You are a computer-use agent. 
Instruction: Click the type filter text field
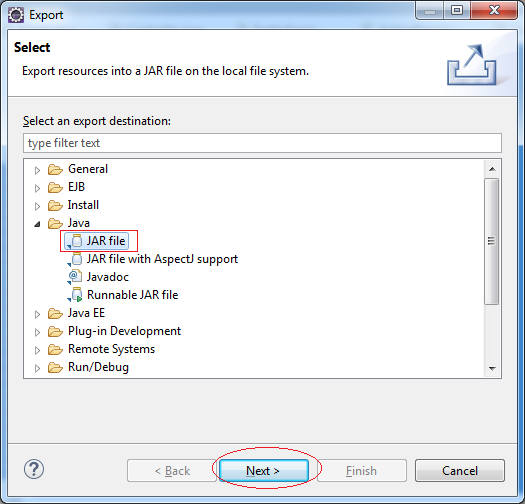[262, 143]
